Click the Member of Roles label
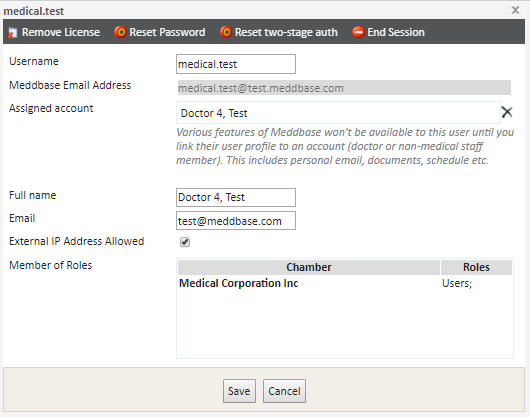This screenshot has width=530, height=417. tap(51, 265)
